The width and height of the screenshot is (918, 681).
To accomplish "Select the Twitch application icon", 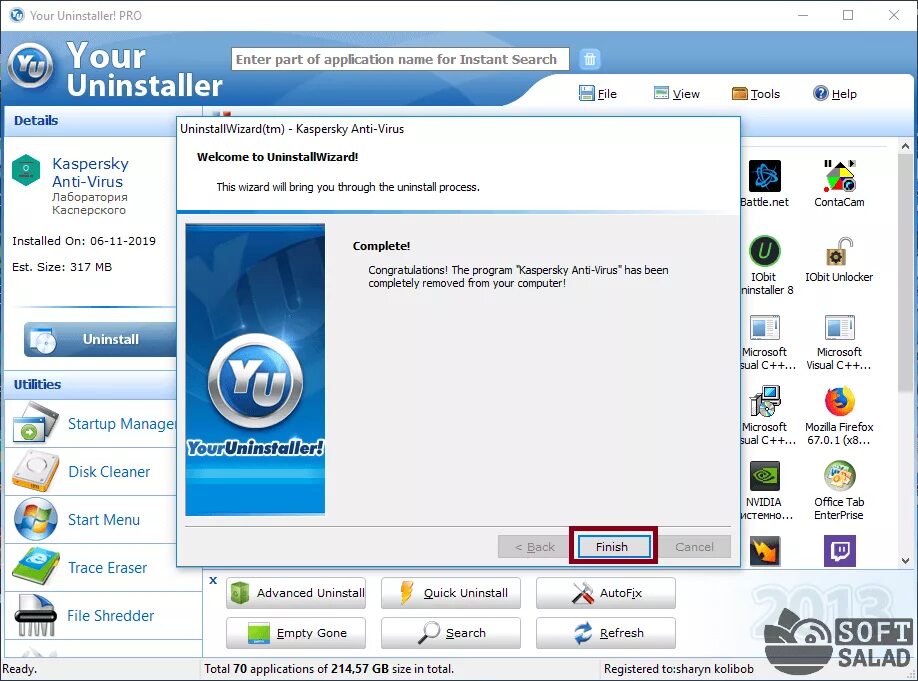I will 840,550.
